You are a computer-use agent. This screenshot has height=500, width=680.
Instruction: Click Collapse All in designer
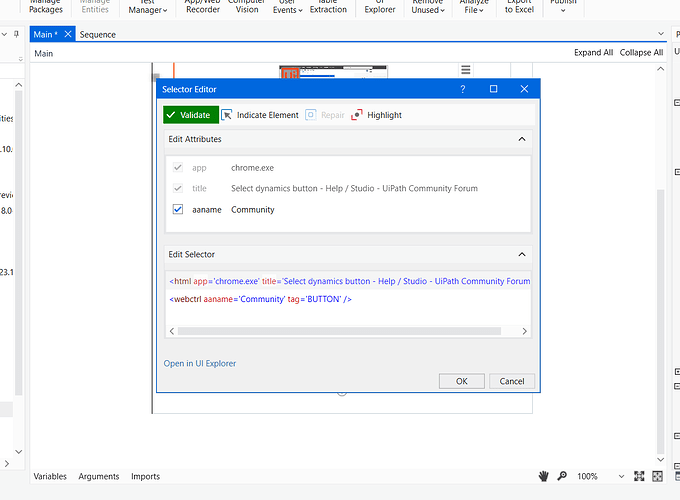641,52
